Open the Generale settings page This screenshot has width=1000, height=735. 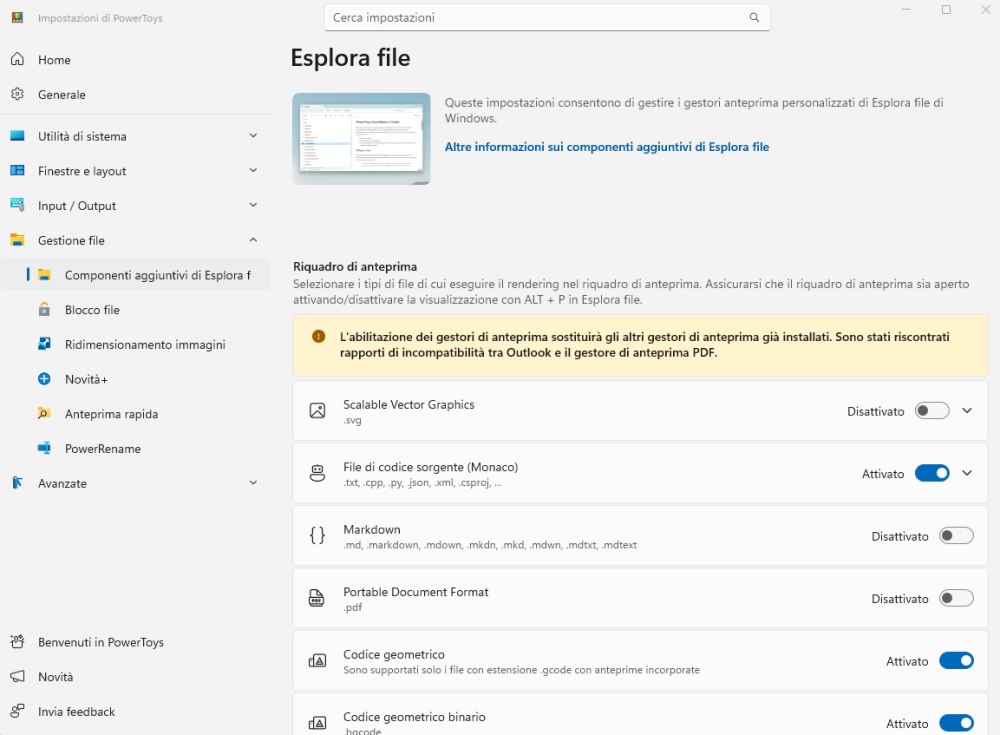click(61, 95)
